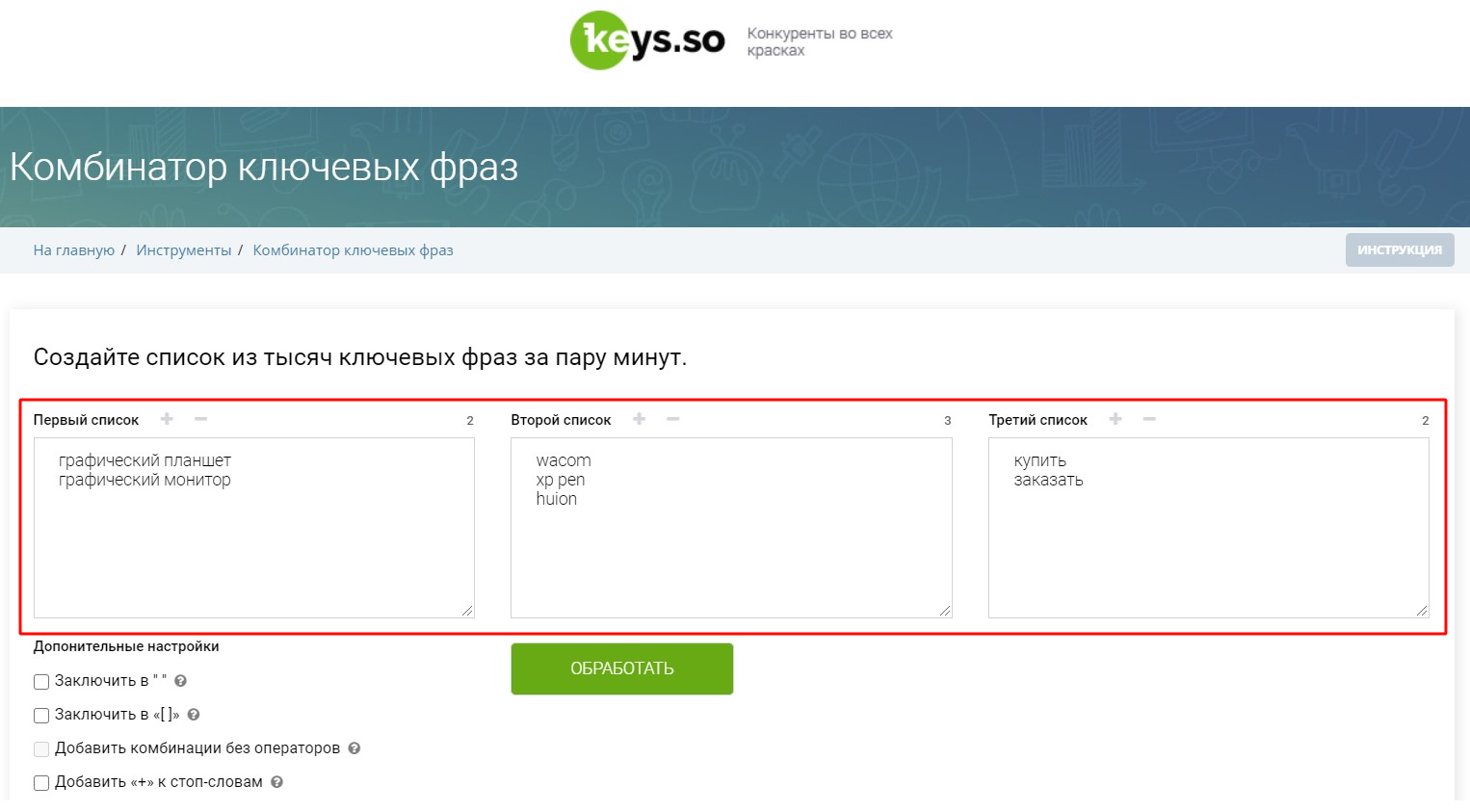The height and width of the screenshot is (812, 1470).
Task: Click the plus icon beside Второй список
Action: coord(639,419)
